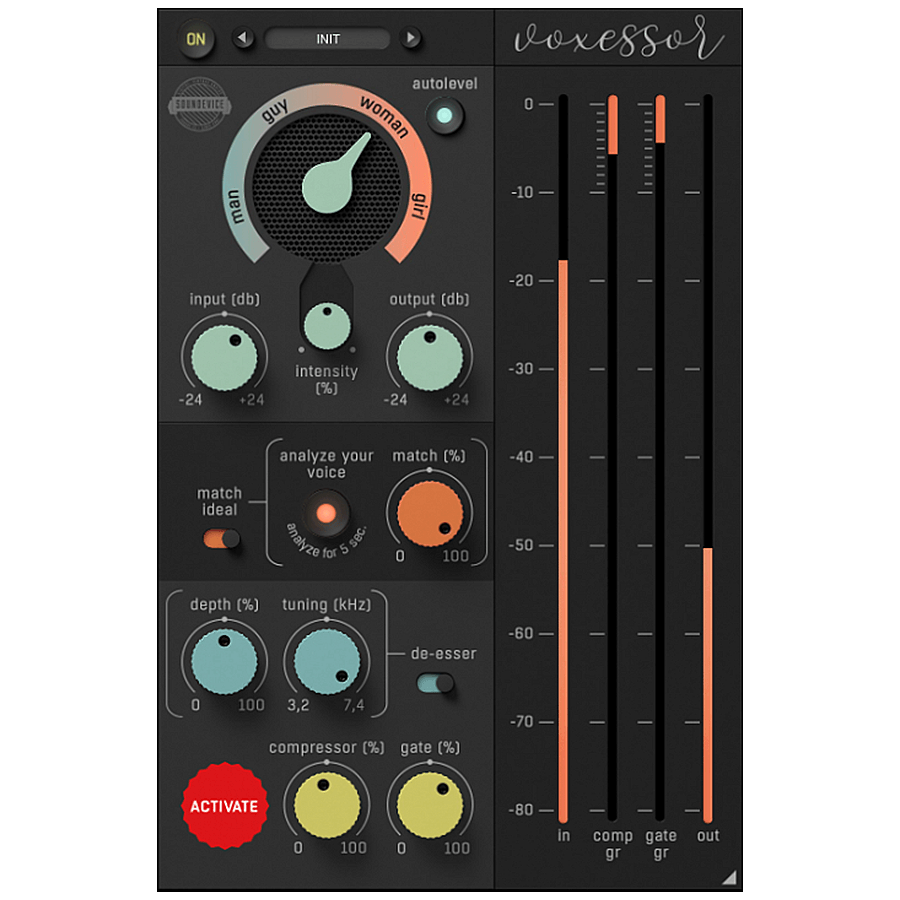Viewport: 900px width, 900px height.
Task: Click the 'analyze for 5 sec.' text
Action: (x=326, y=542)
